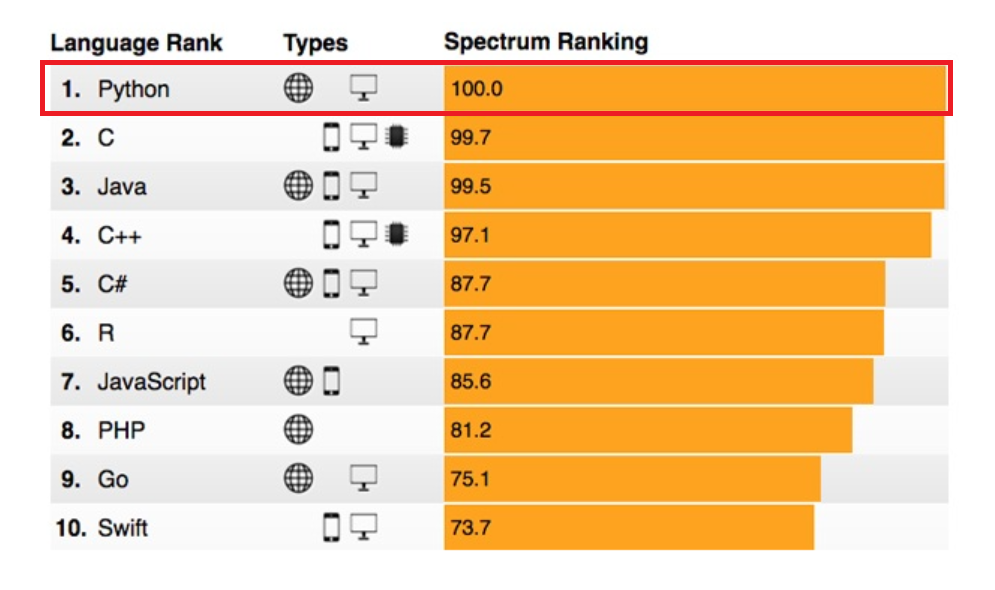The width and height of the screenshot is (995, 590).
Task: Click the embedded chip icon for C
Action: (397, 136)
